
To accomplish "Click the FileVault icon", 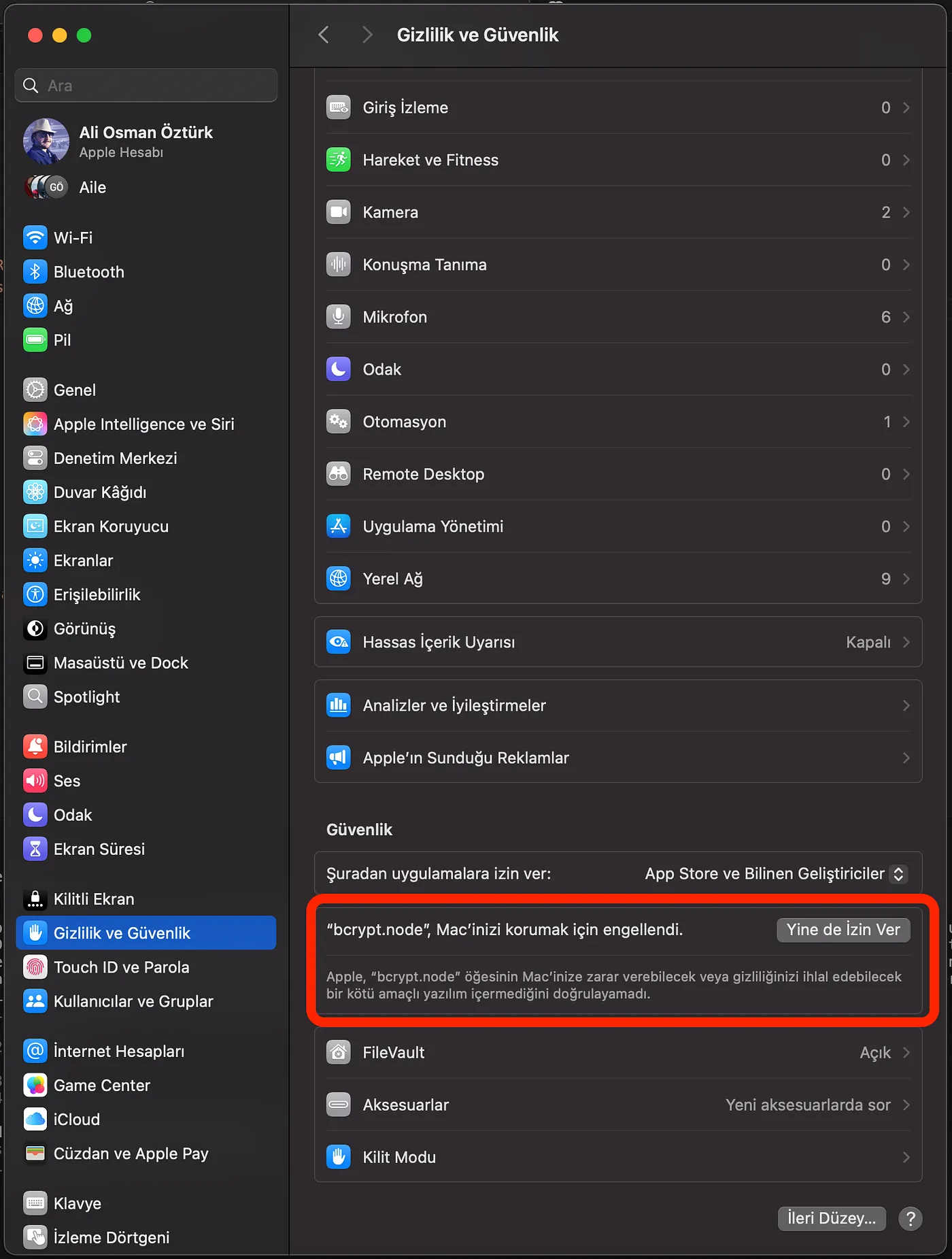I will (338, 1052).
